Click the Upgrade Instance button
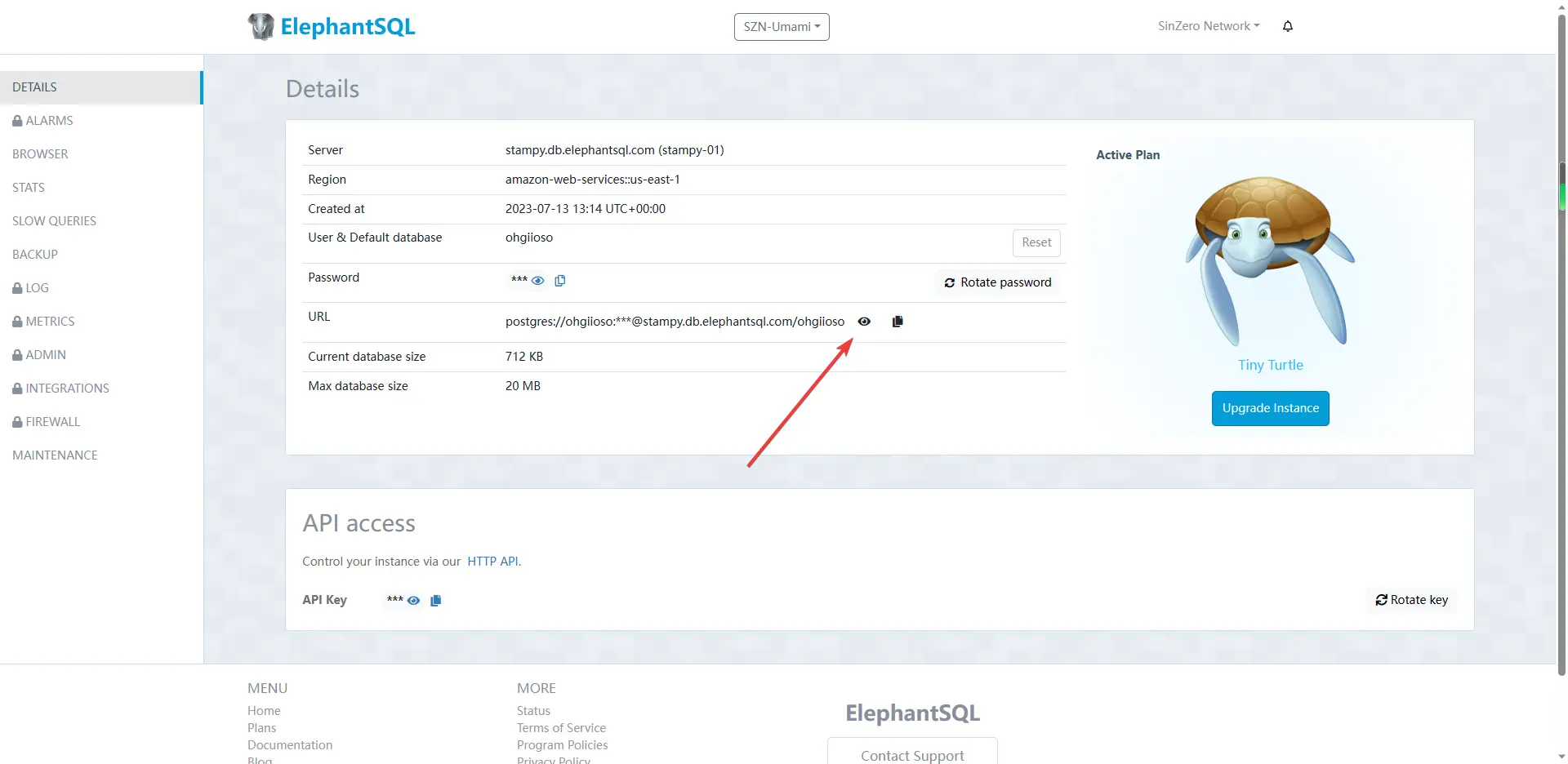This screenshot has height=764, width=1568. 1270,408
